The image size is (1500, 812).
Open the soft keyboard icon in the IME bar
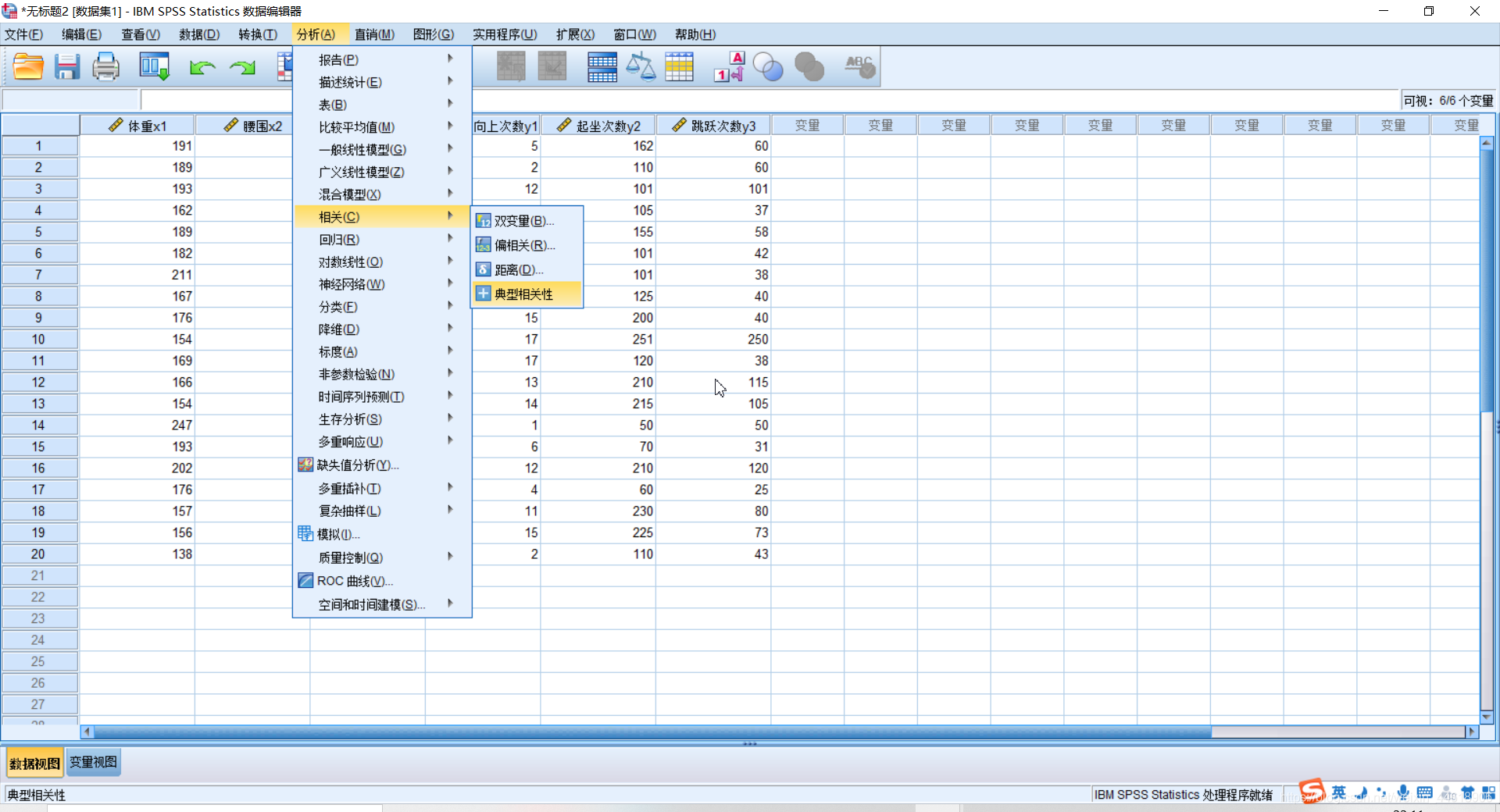1424,792
